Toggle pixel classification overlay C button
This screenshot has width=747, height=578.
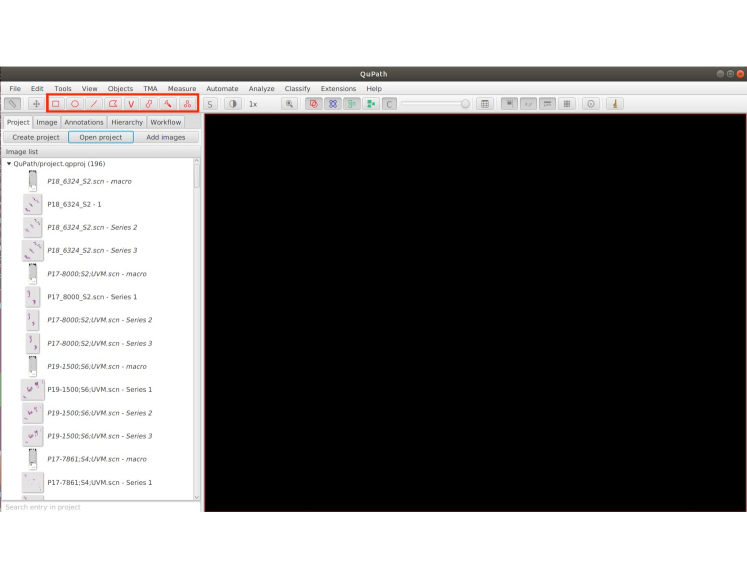389,104
